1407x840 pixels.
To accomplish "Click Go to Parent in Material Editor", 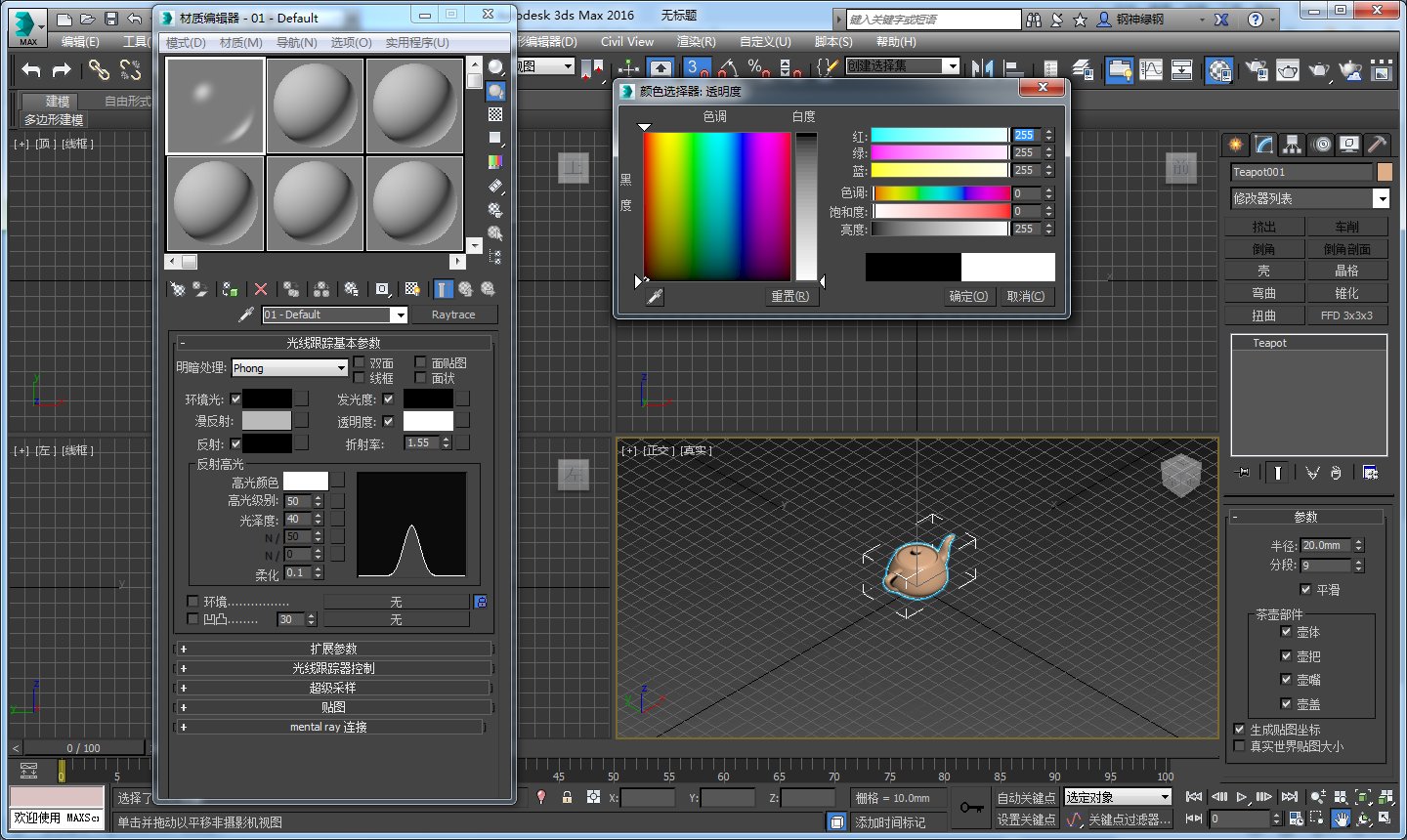I will pos(466,289).
